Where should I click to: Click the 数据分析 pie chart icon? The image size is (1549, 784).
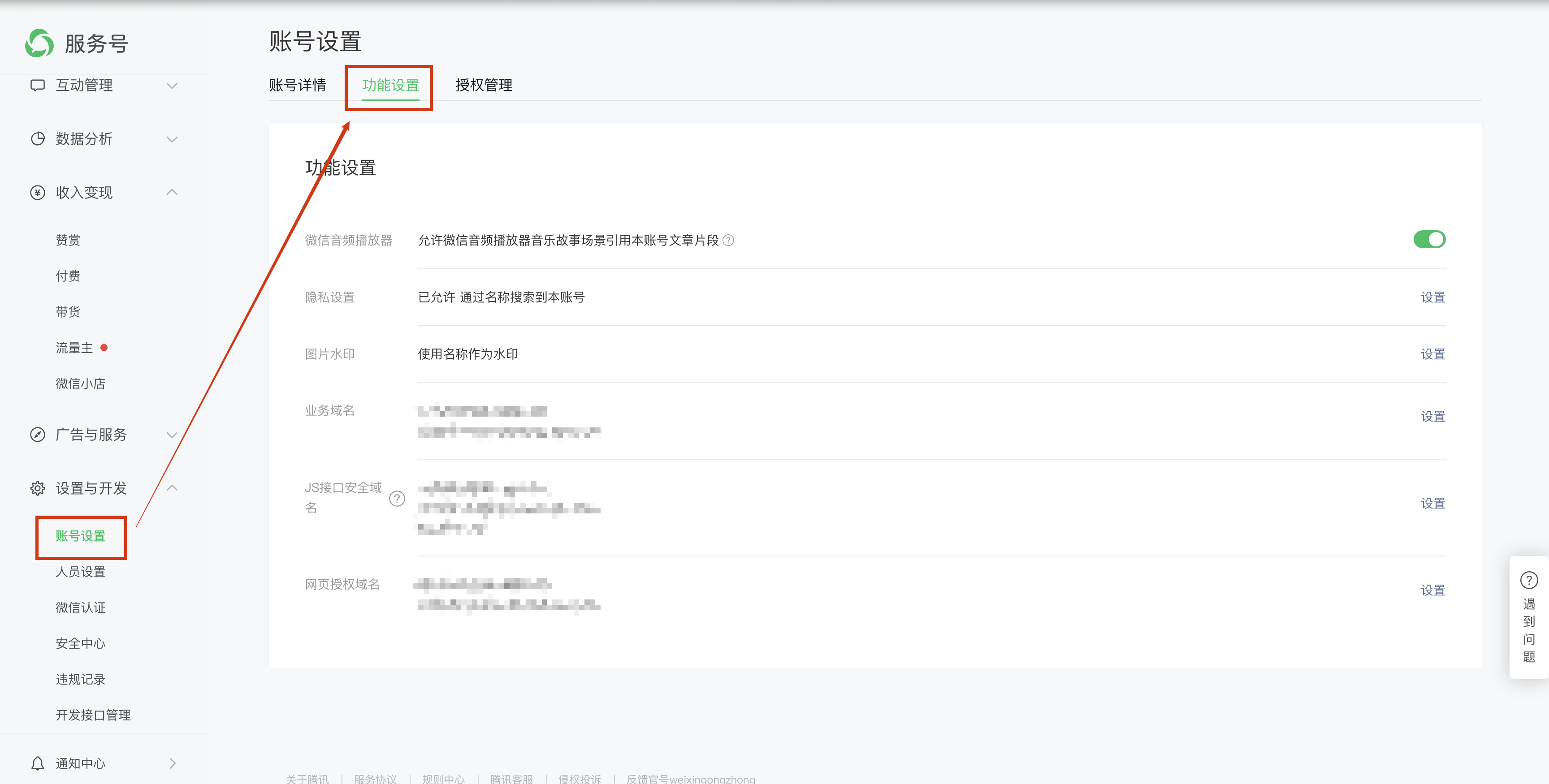tap(37, 139)
